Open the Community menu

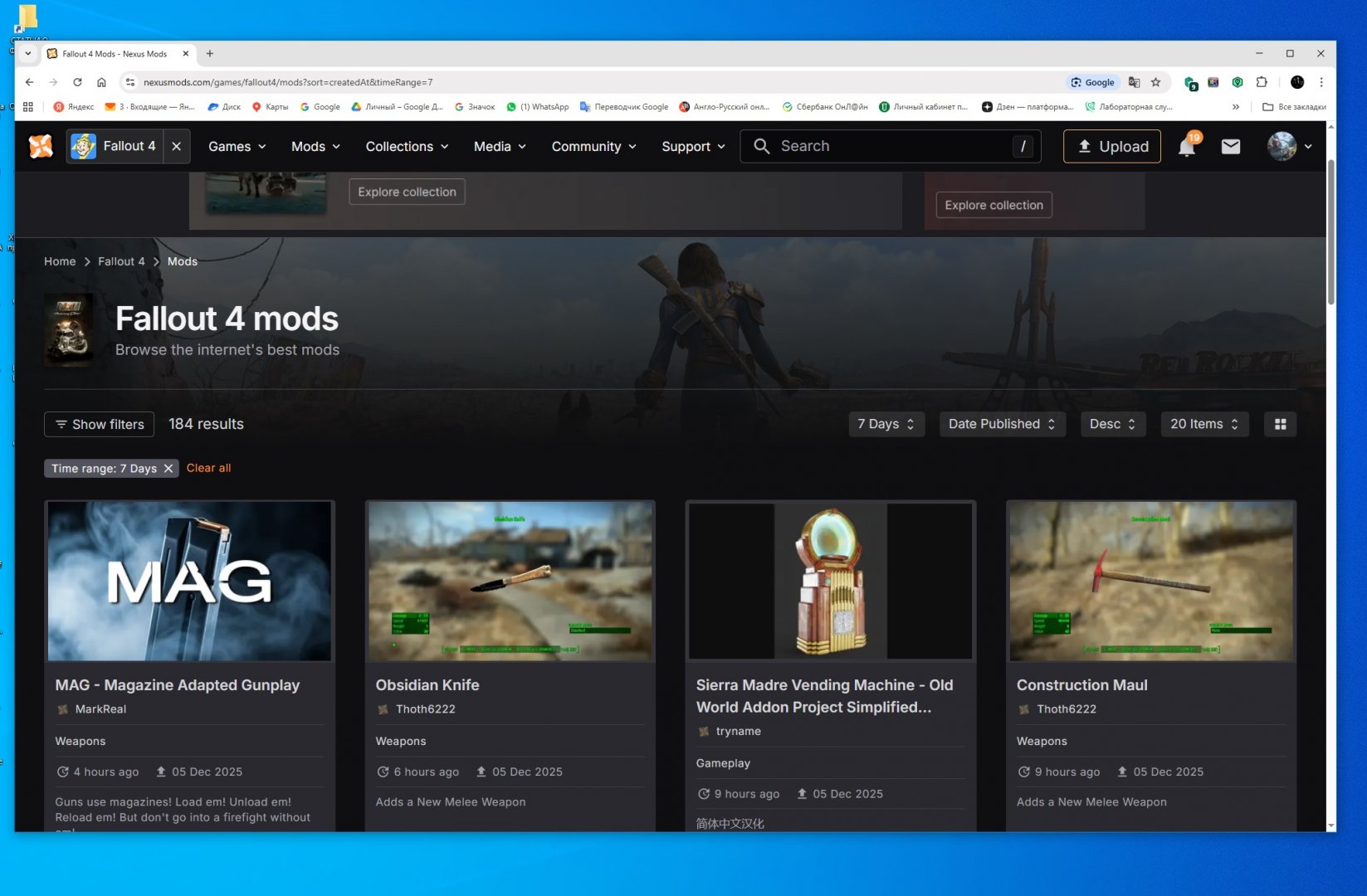coord(593,147)
